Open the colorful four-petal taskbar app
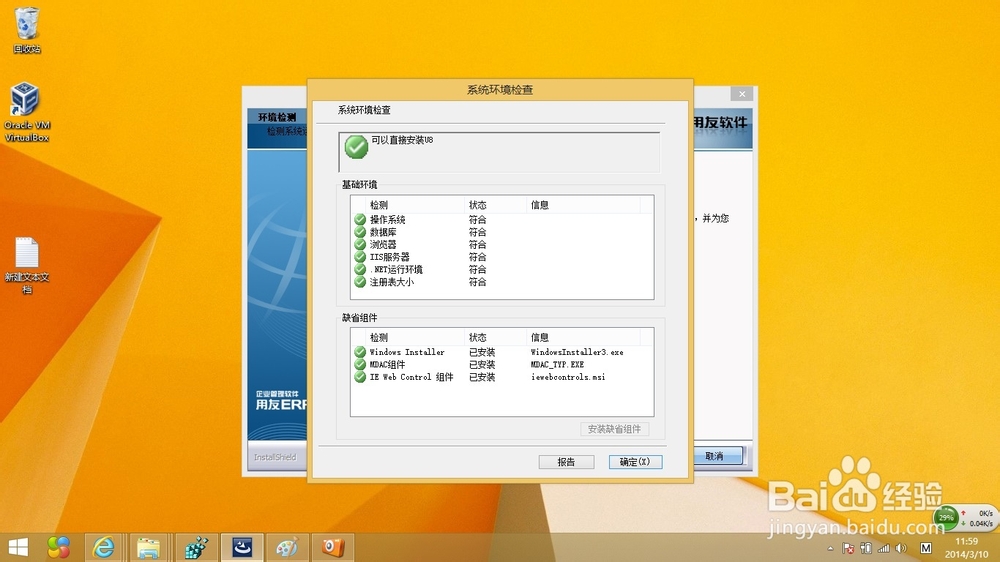 pyautogui.click(x=59, y=547)
